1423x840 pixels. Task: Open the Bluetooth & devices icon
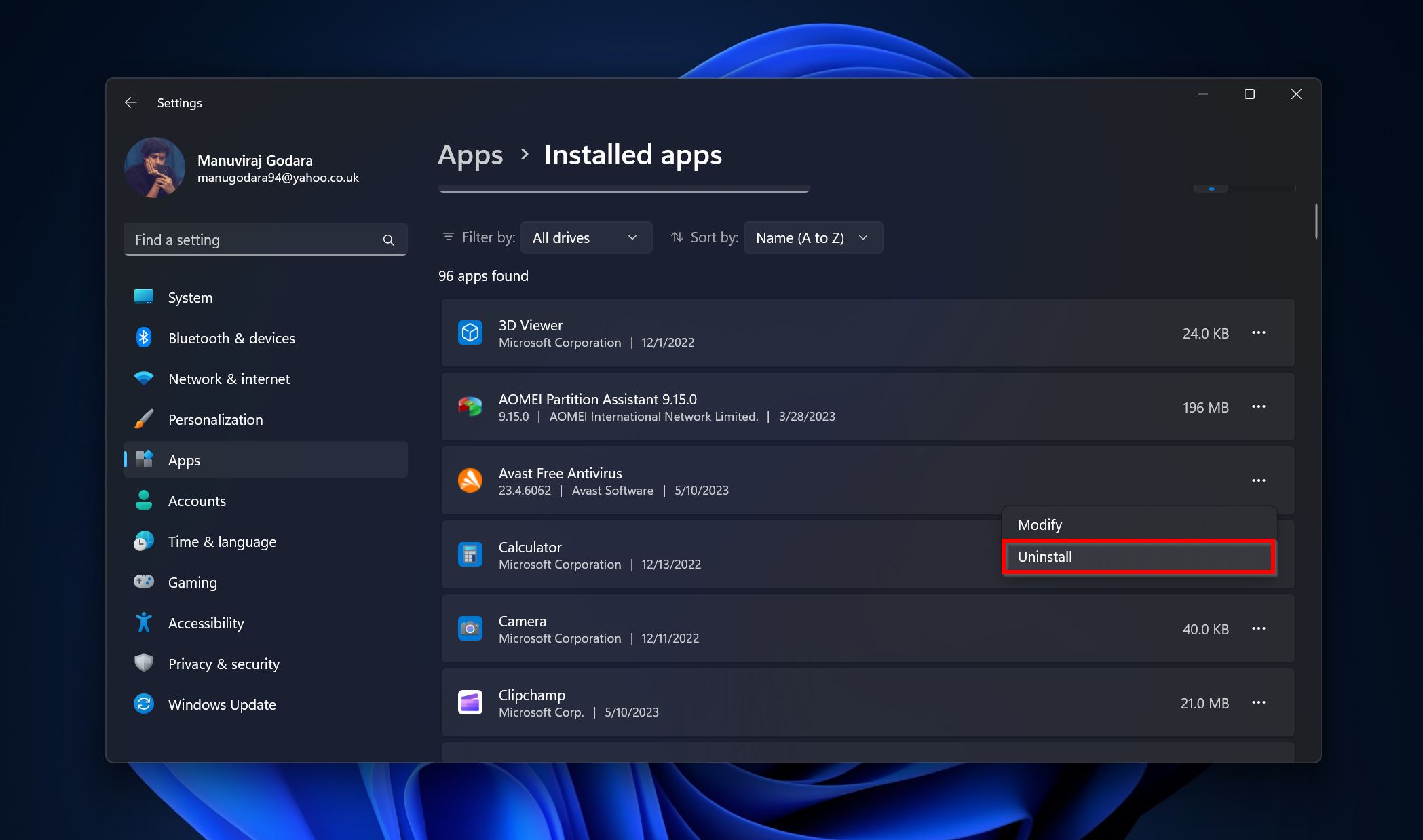coord(144,338)
